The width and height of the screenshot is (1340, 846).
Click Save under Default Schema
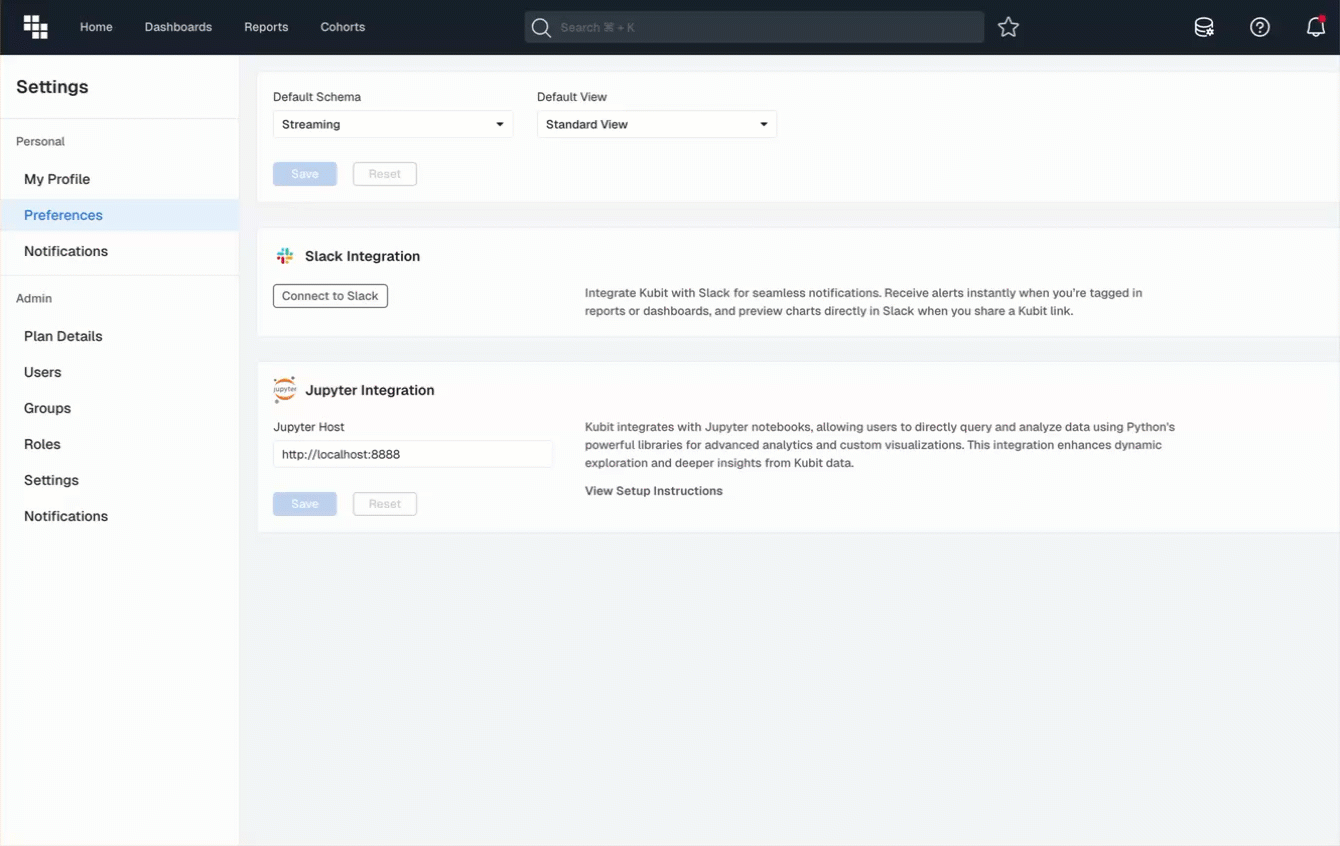click(305, 174)
